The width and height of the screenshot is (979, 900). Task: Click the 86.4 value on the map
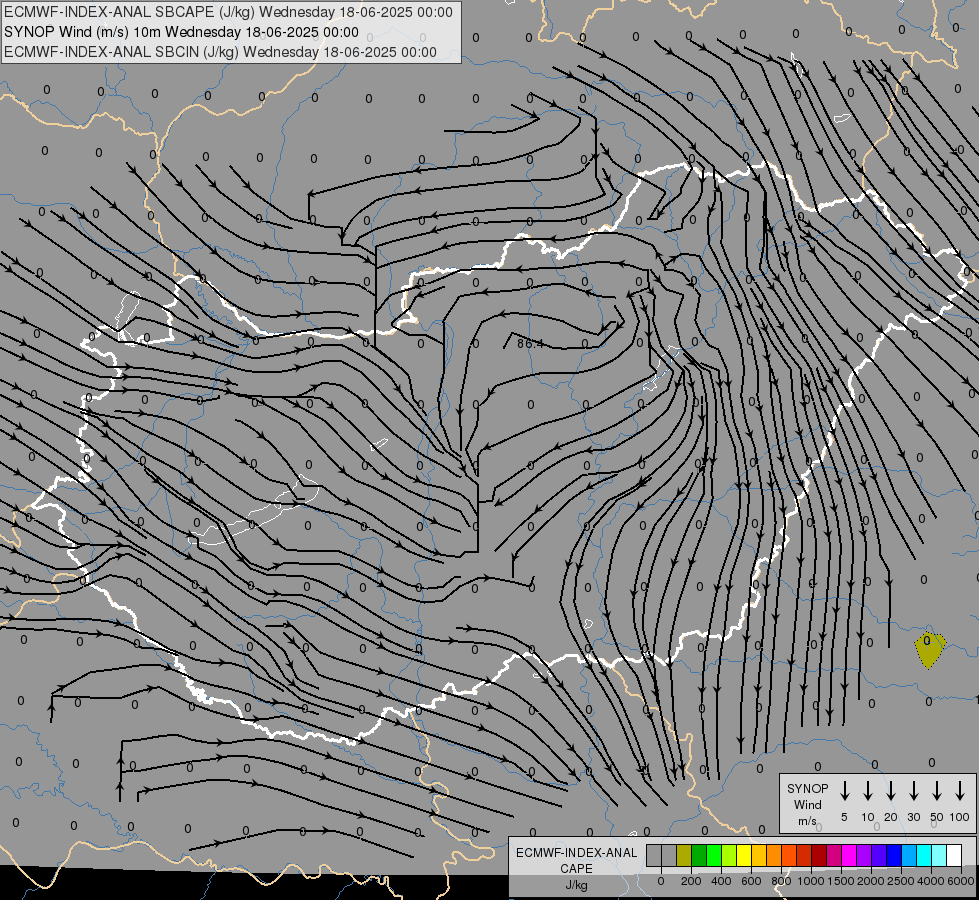[x=530, y=344]
